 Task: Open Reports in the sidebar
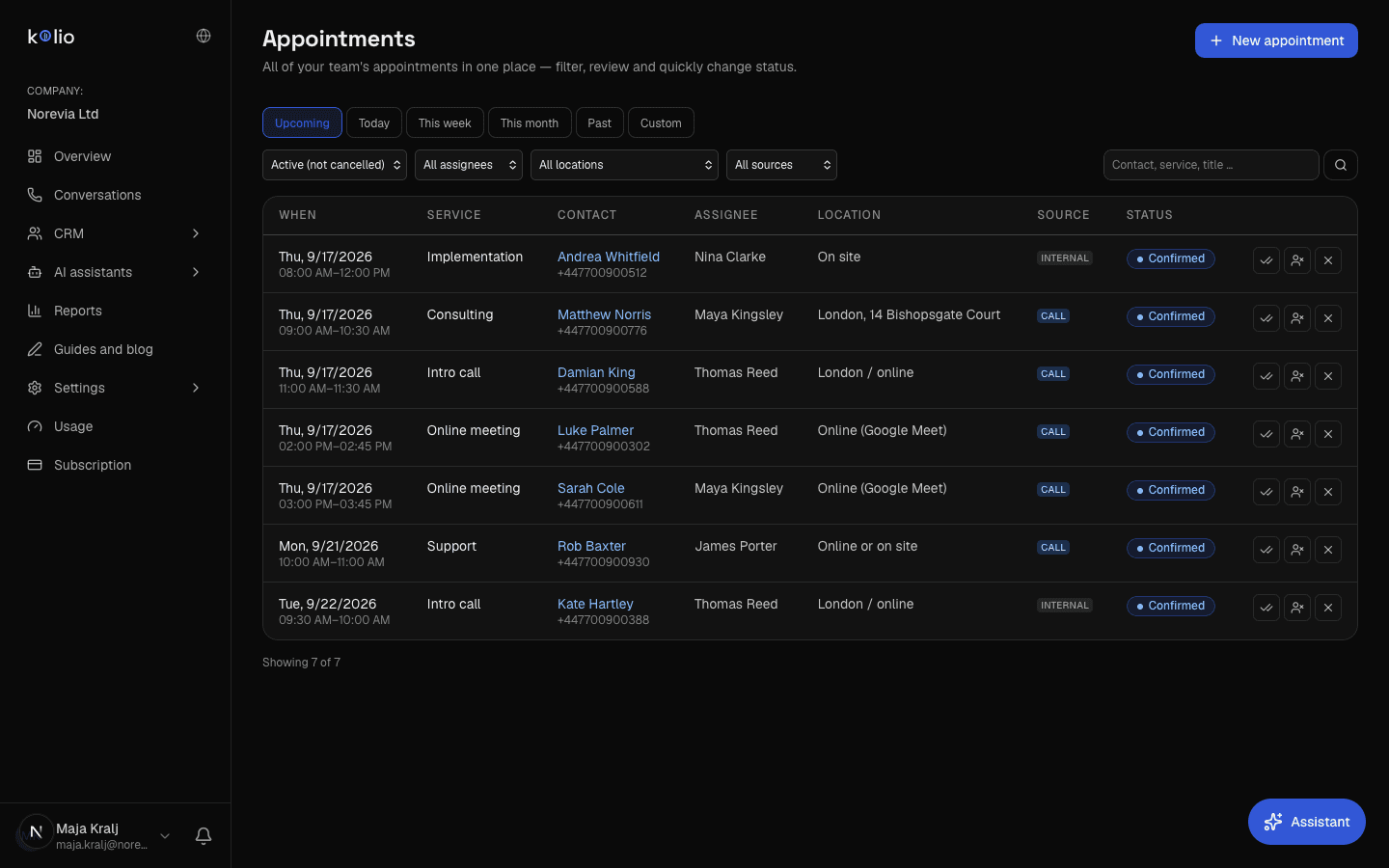[x=115, y=311]
